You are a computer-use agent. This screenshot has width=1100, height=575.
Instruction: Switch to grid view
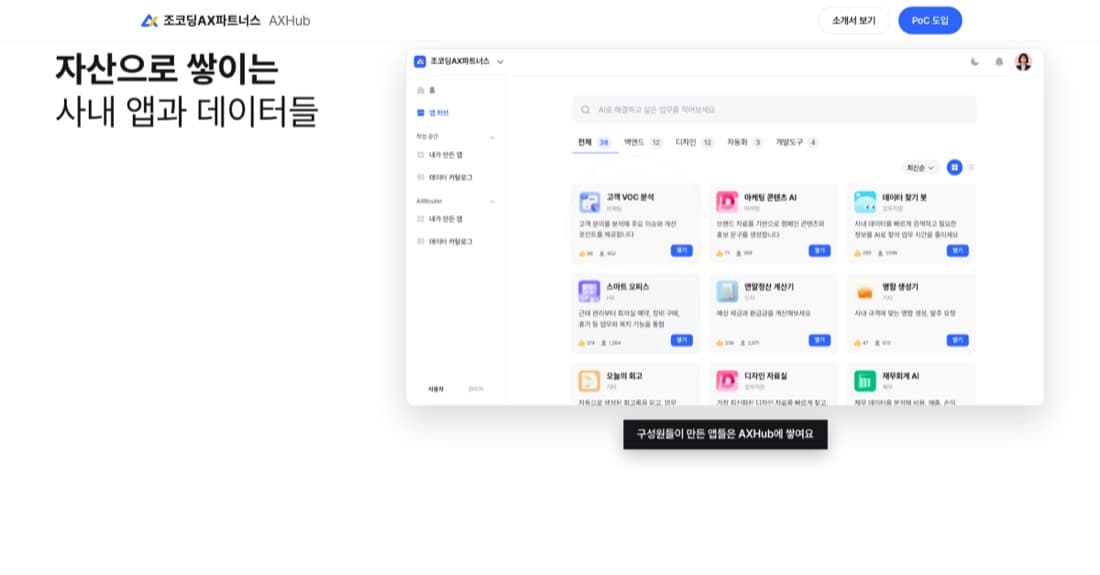coord(954,168)
